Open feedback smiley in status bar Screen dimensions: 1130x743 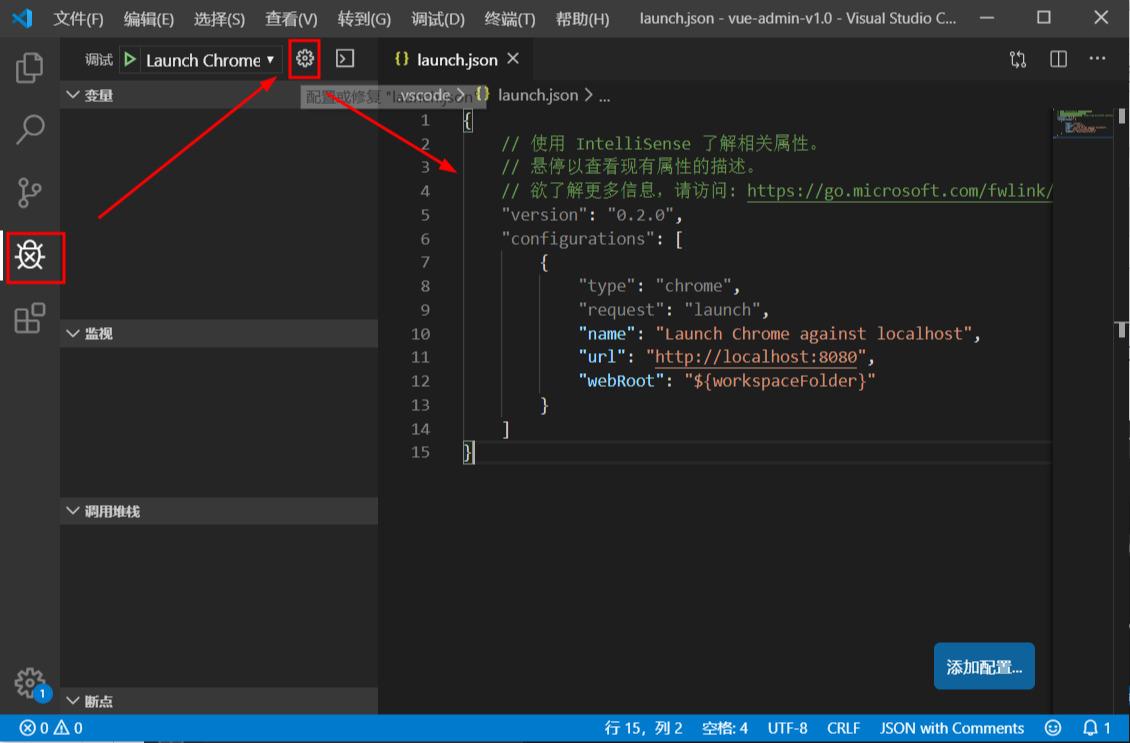coord(1053,728)
